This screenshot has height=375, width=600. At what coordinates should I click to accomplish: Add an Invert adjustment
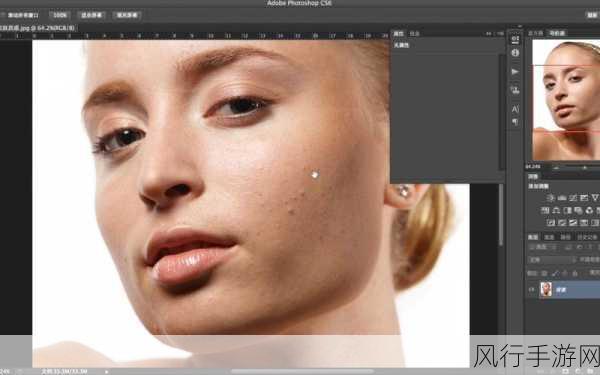(x=551, y=223)
